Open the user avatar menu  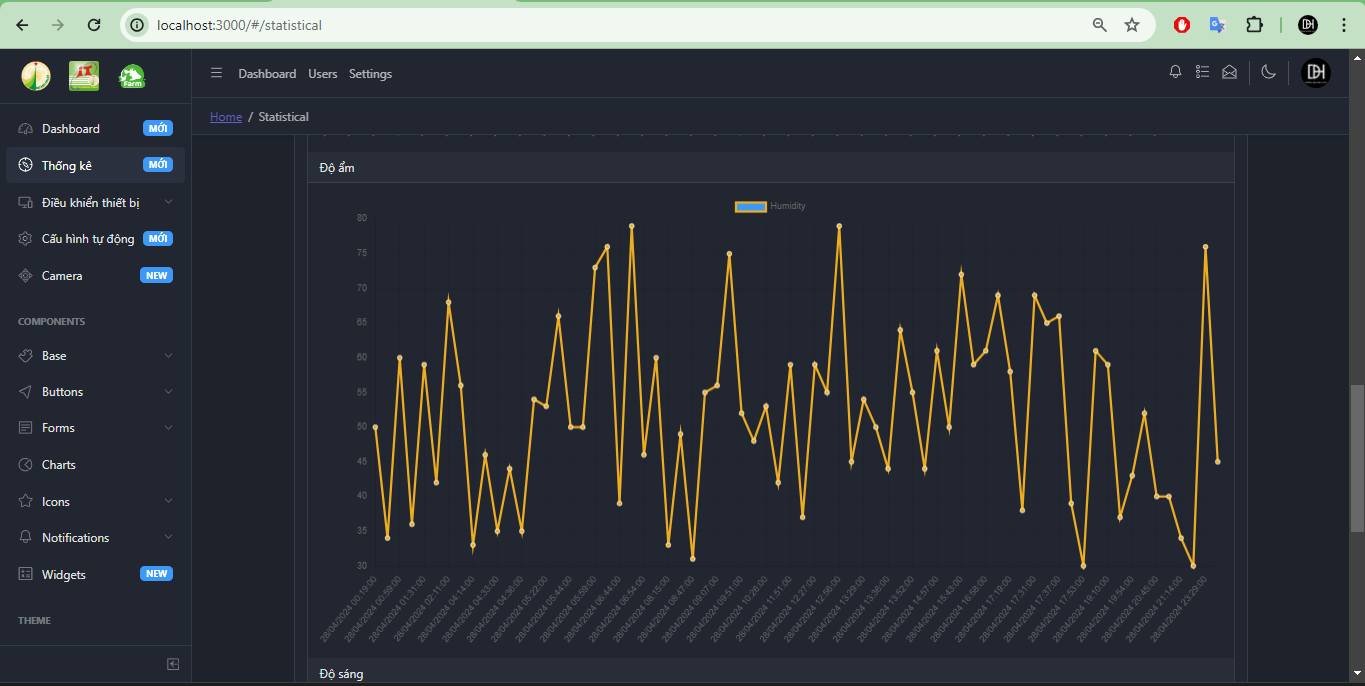1316,72
